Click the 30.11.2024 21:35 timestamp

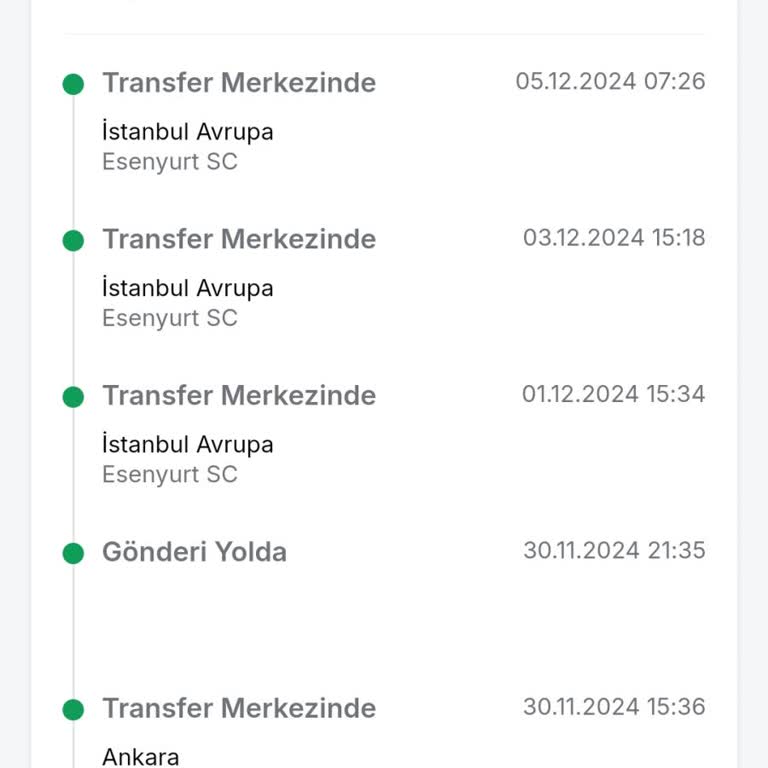(x=614, y=550)
